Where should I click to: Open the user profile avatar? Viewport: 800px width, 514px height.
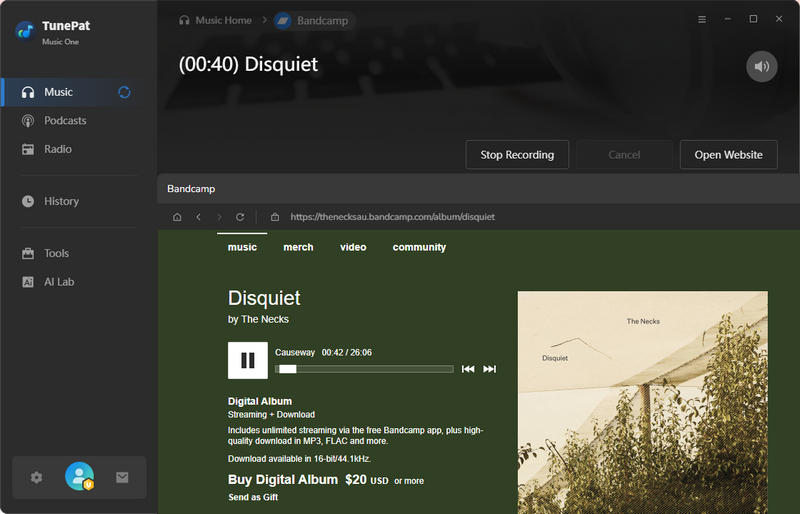tap(79, 477)
